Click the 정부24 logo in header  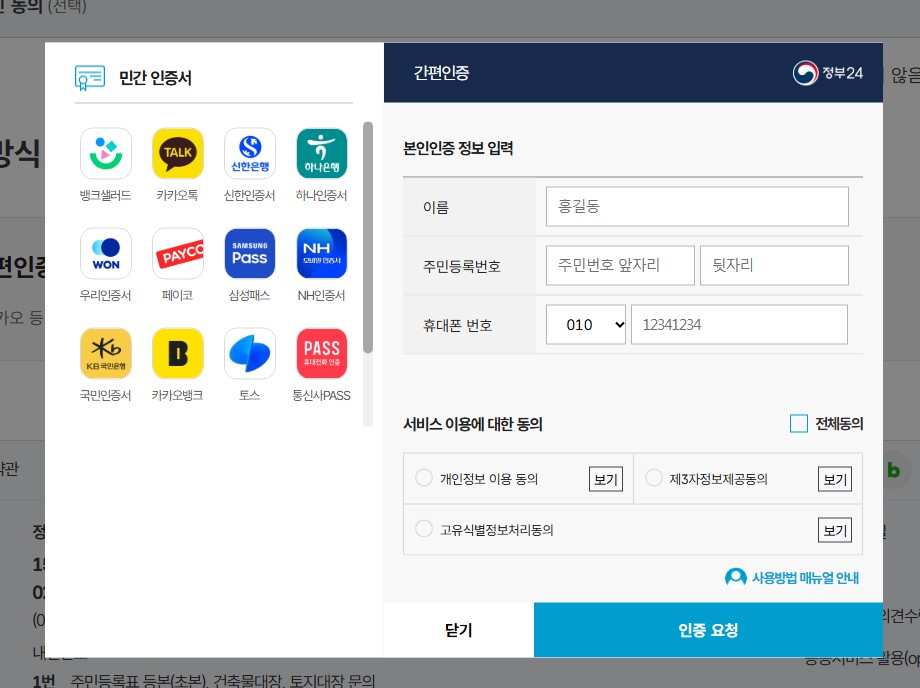tap(828, 73)
